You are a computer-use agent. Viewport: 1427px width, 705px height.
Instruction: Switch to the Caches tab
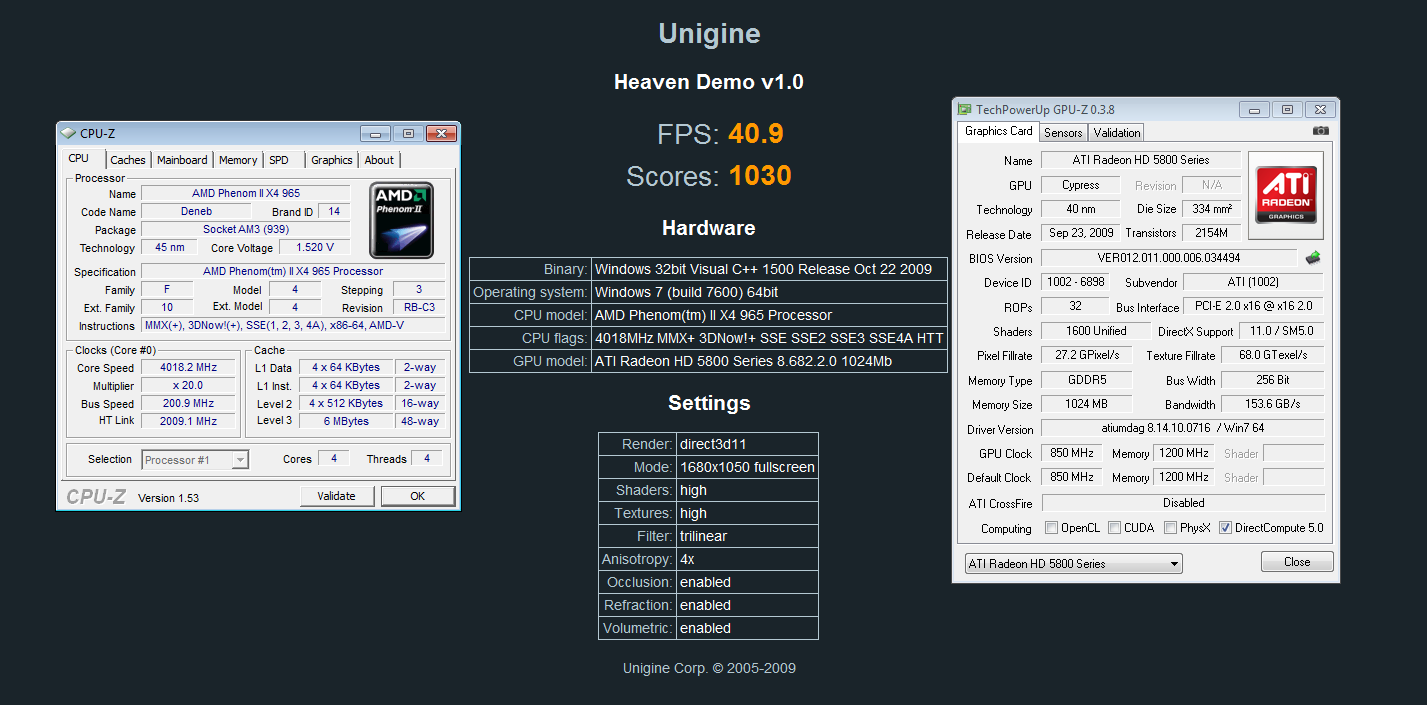tap(128, 160)
